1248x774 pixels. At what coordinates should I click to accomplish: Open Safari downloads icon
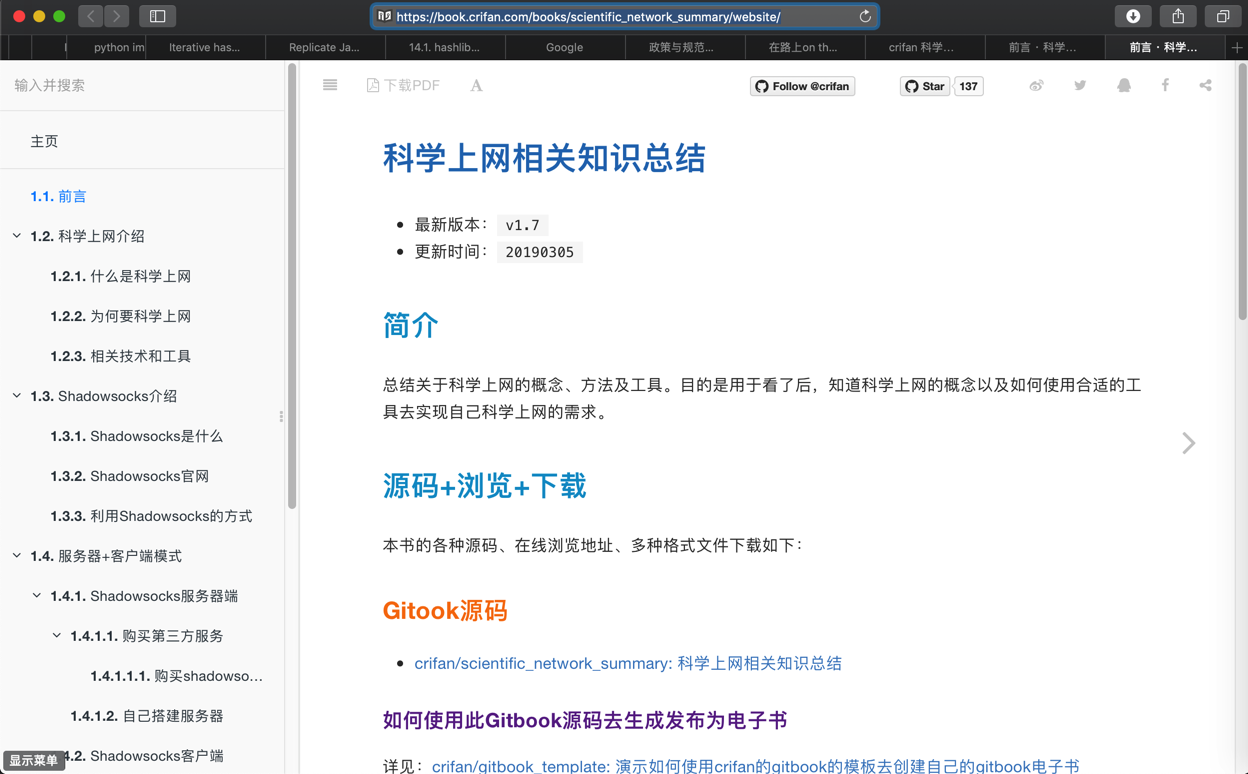[1133, 16]
